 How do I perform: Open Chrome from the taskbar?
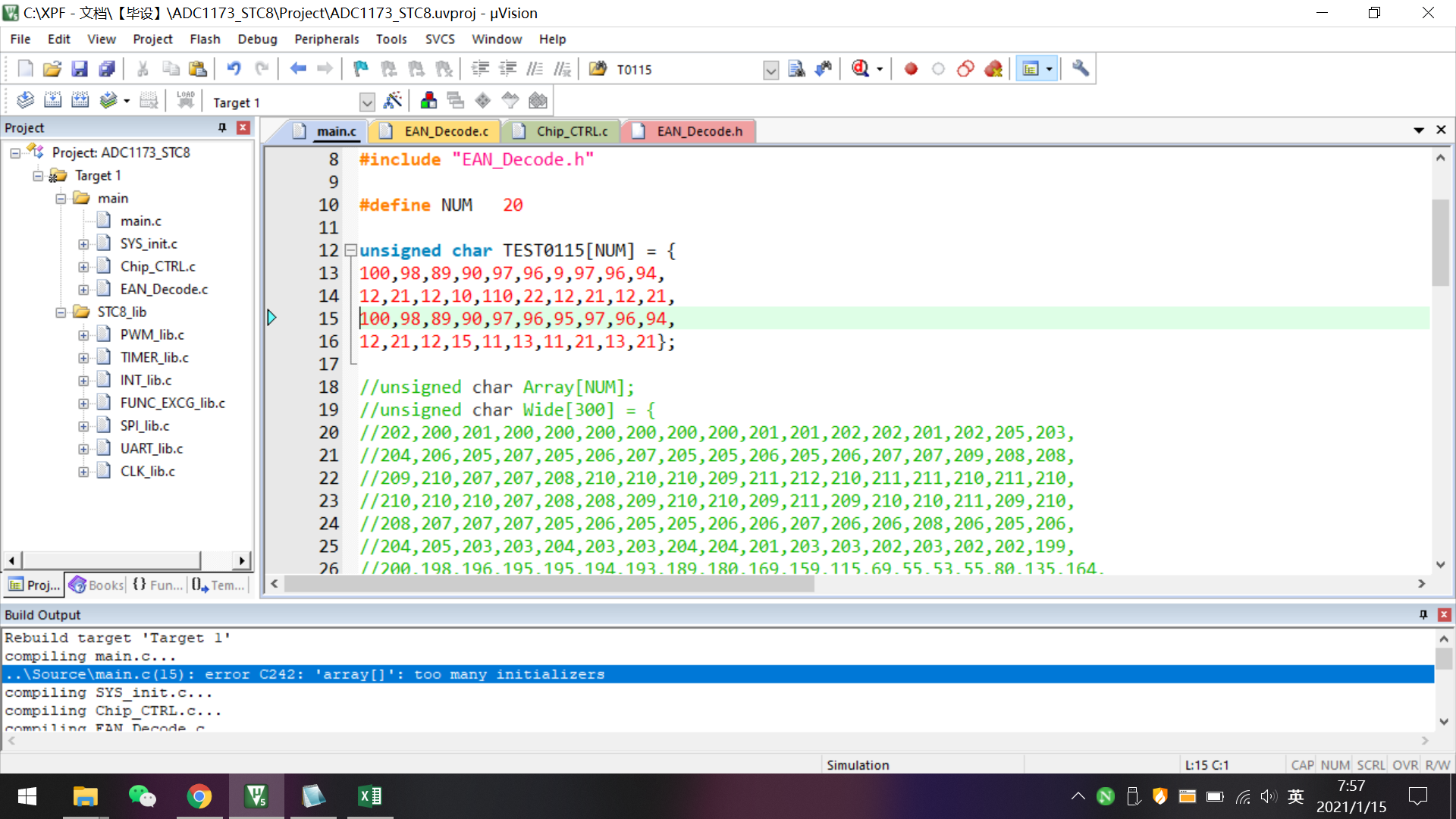point(199,796)
